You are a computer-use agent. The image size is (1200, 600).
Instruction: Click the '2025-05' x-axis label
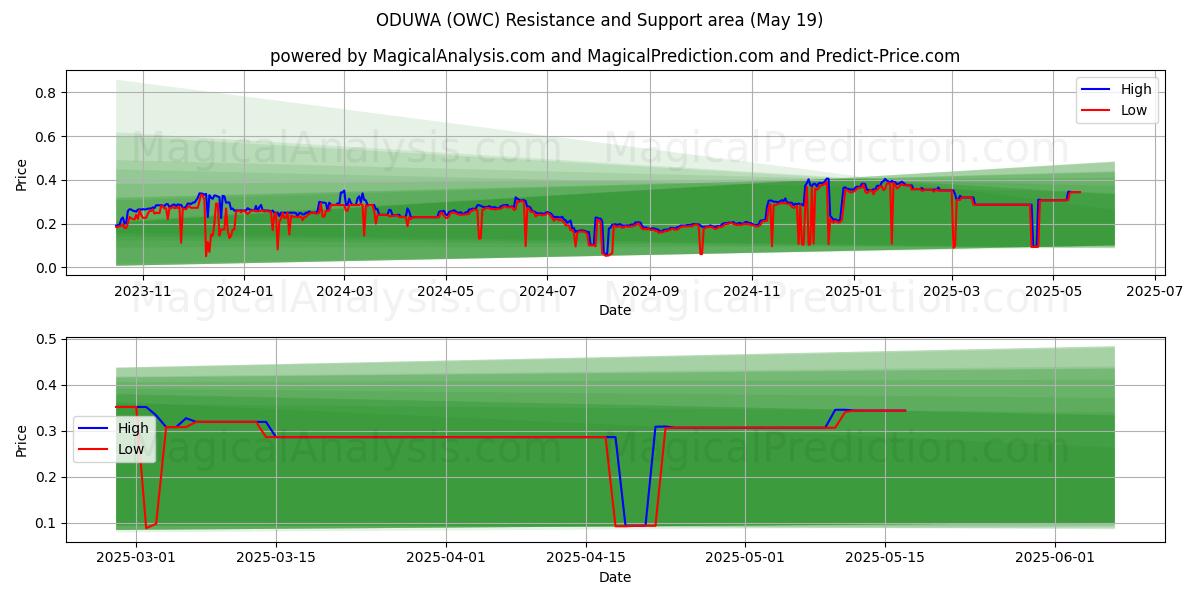[1052, 290]
